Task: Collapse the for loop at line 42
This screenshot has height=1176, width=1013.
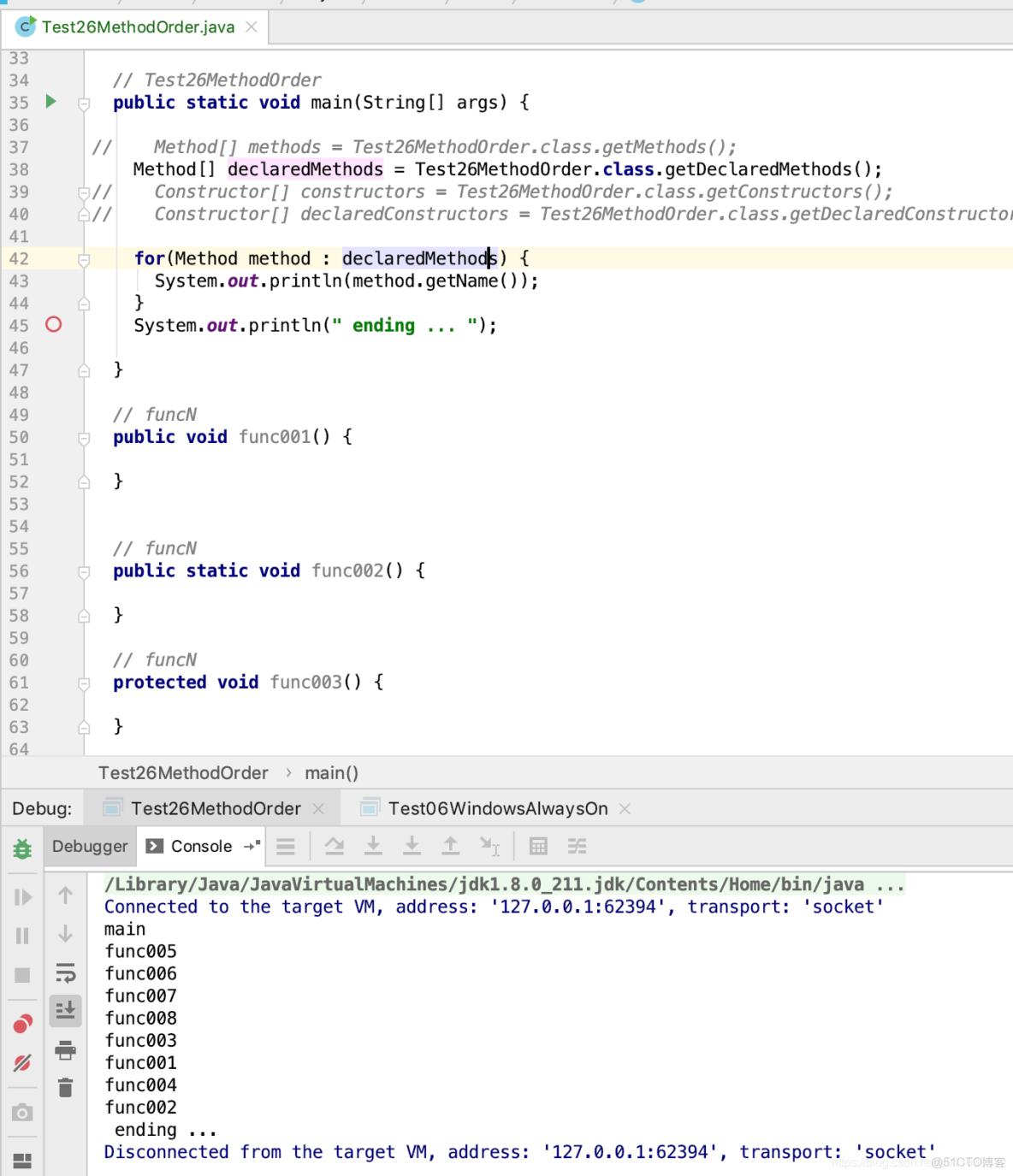Action: (83, 258)
